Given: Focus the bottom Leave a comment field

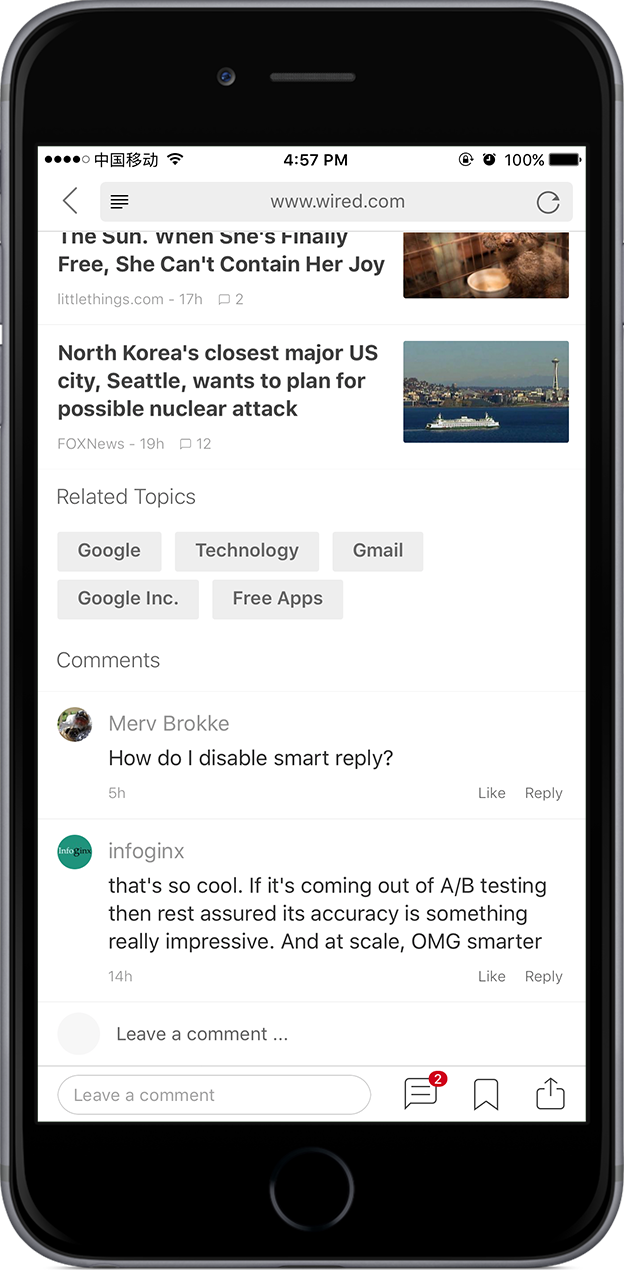Looking at the screenshot, I should 214,1095.
